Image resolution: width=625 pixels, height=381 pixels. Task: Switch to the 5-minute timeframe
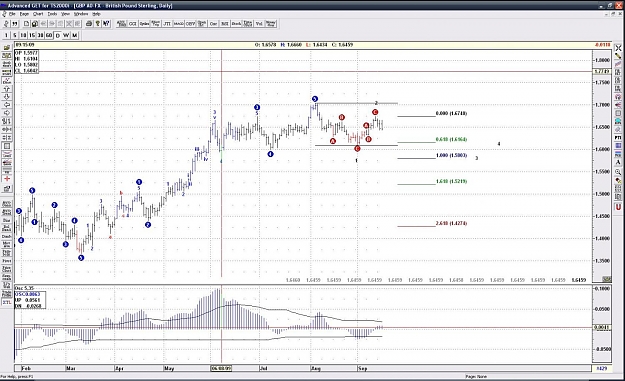(x=15, y=35)
